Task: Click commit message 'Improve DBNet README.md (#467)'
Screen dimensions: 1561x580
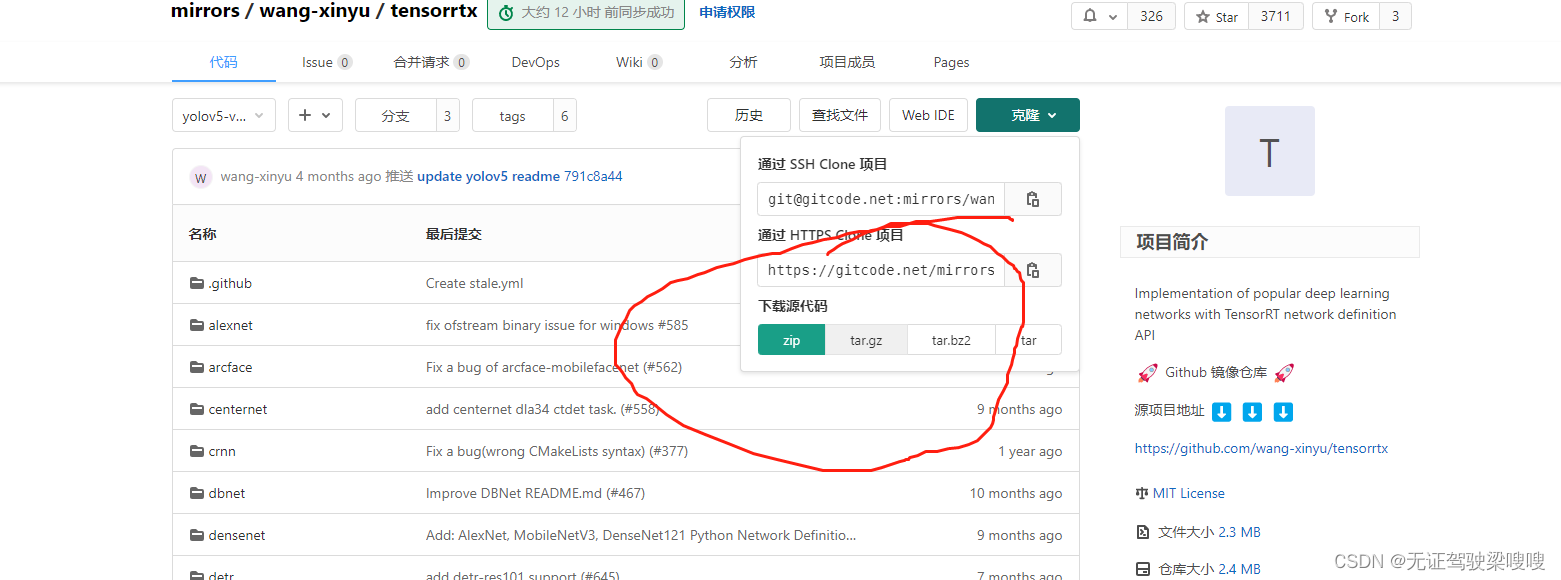Action: tap(535, 493)
